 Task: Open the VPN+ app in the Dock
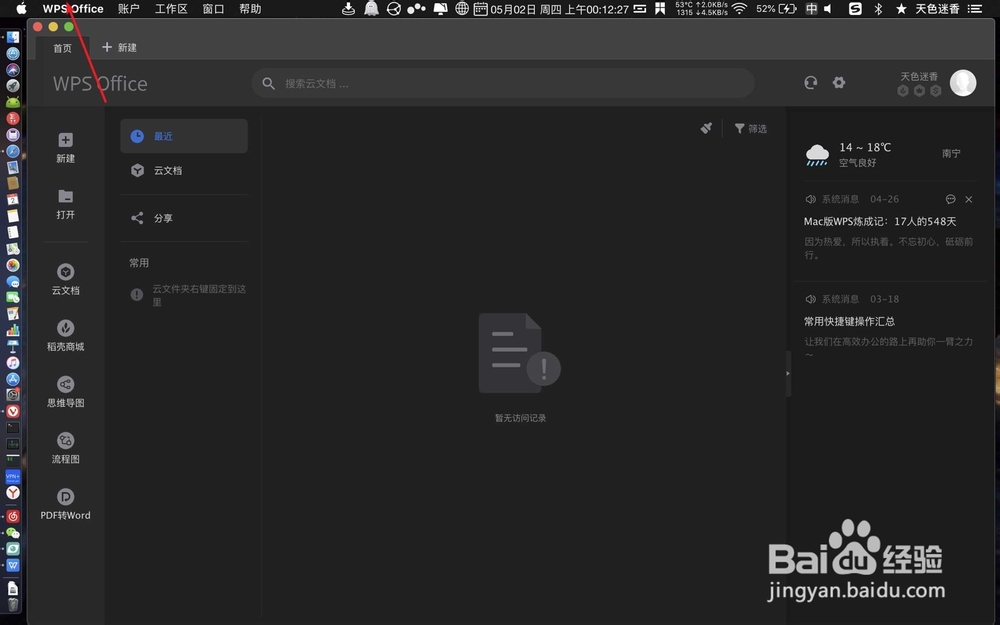pyautogui.click(x=13, y=476)
